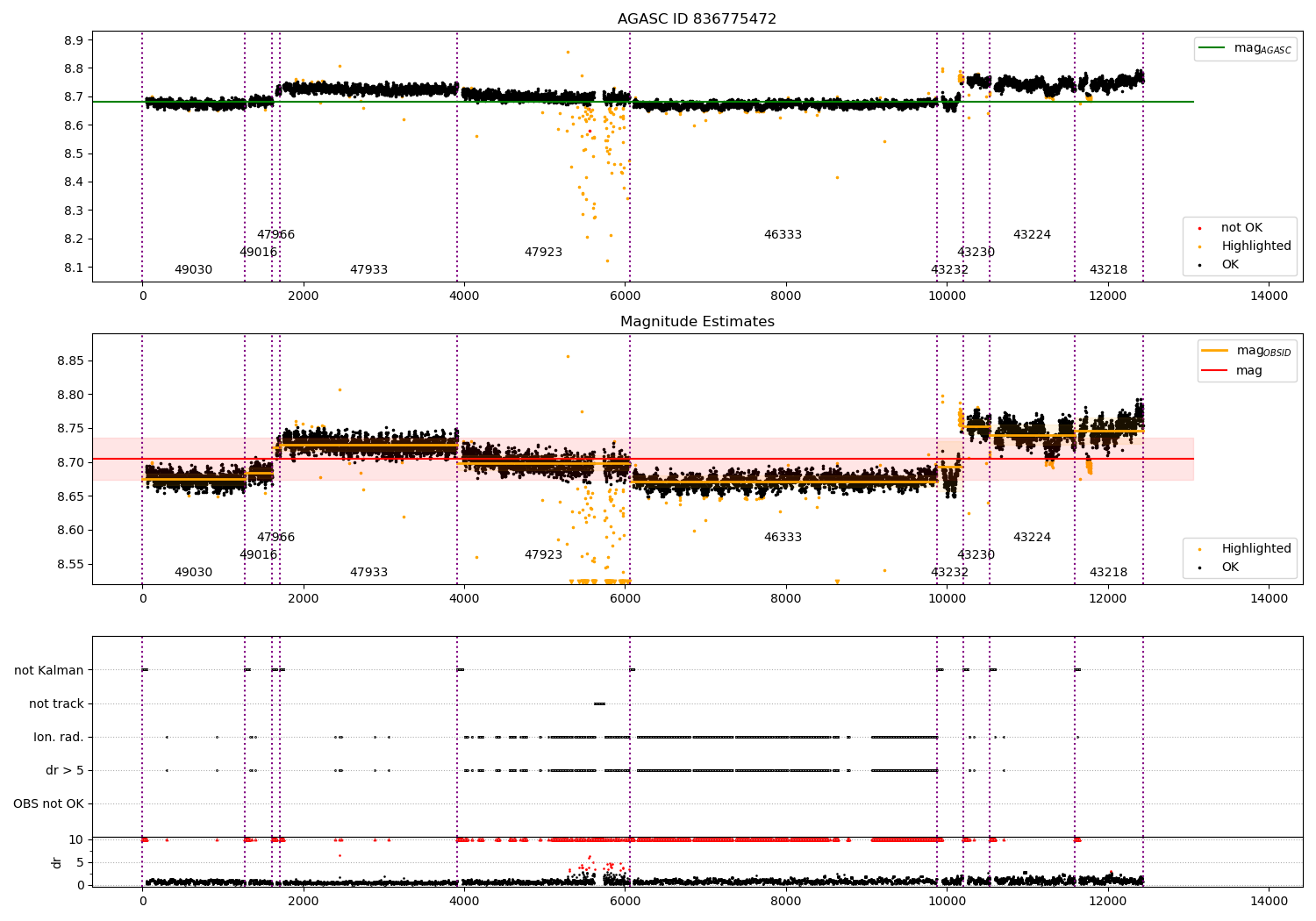Click the red 'not OK' legend marker
The width and height of the screenshot is (1316, 921).
point(1199,228)
